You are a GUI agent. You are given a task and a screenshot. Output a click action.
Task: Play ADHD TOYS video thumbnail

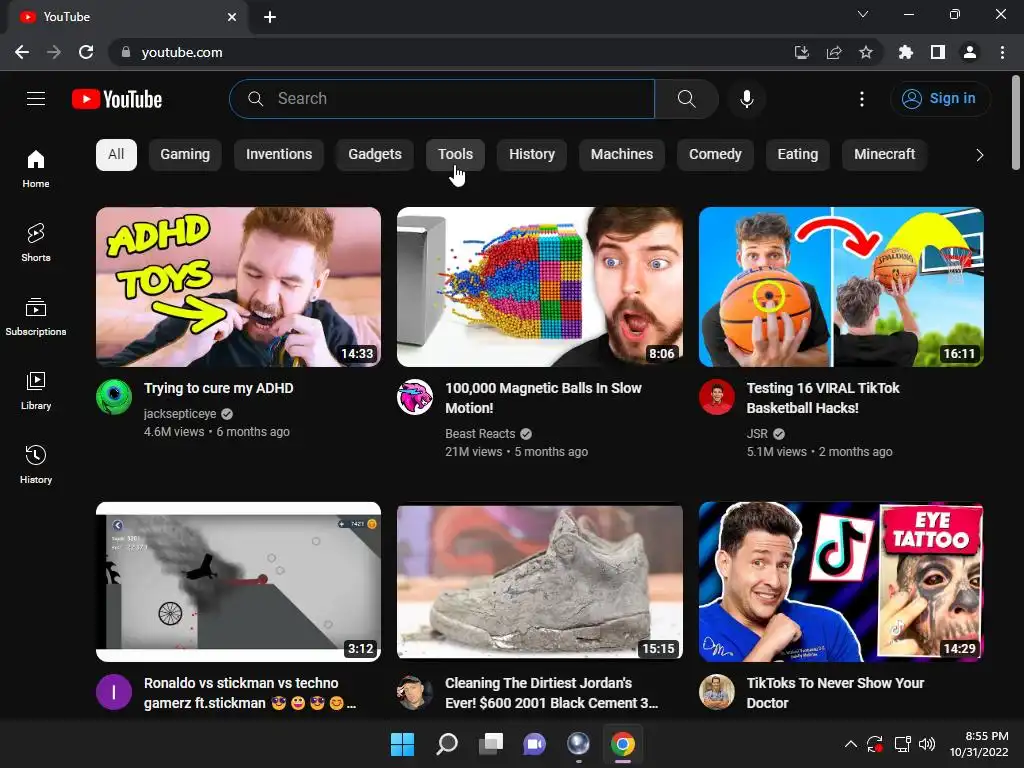coord(238,287)
